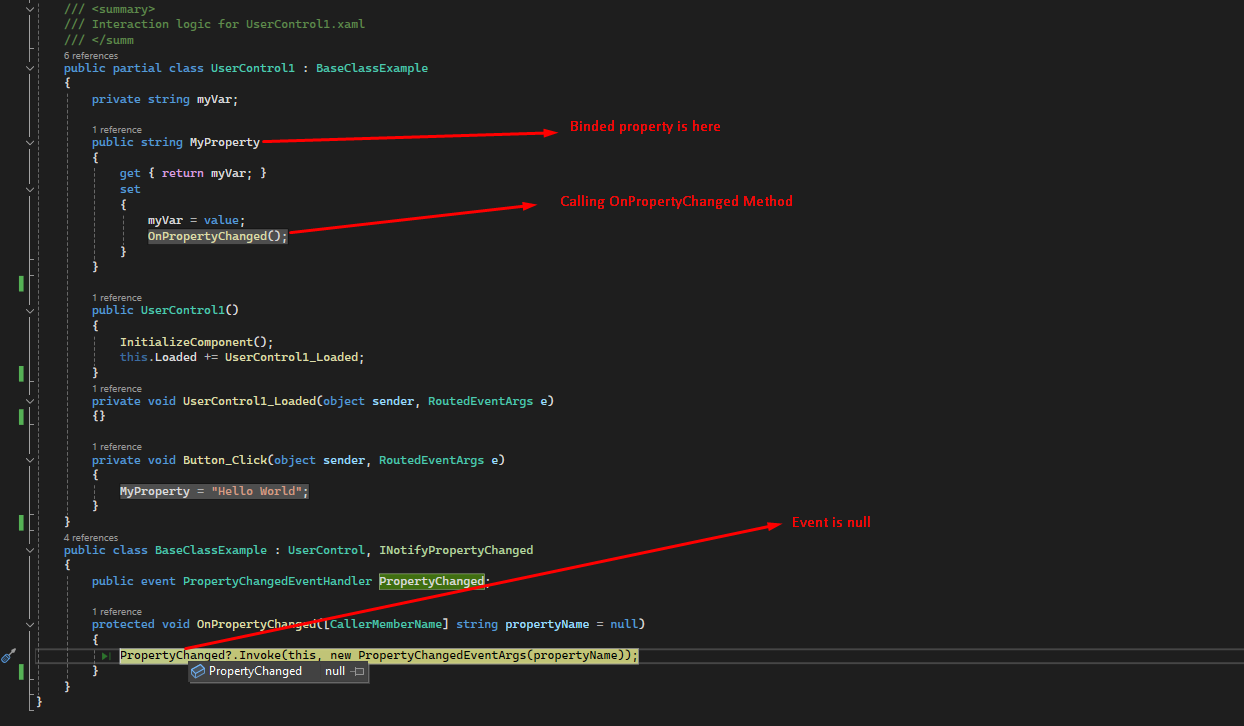
Task: Select the highlighted PropertyChanged event name
Action: pos(431,580)
